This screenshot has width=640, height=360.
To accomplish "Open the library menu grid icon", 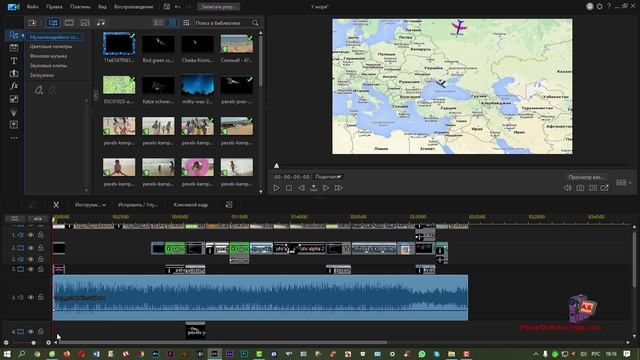I will pos(186,23).
